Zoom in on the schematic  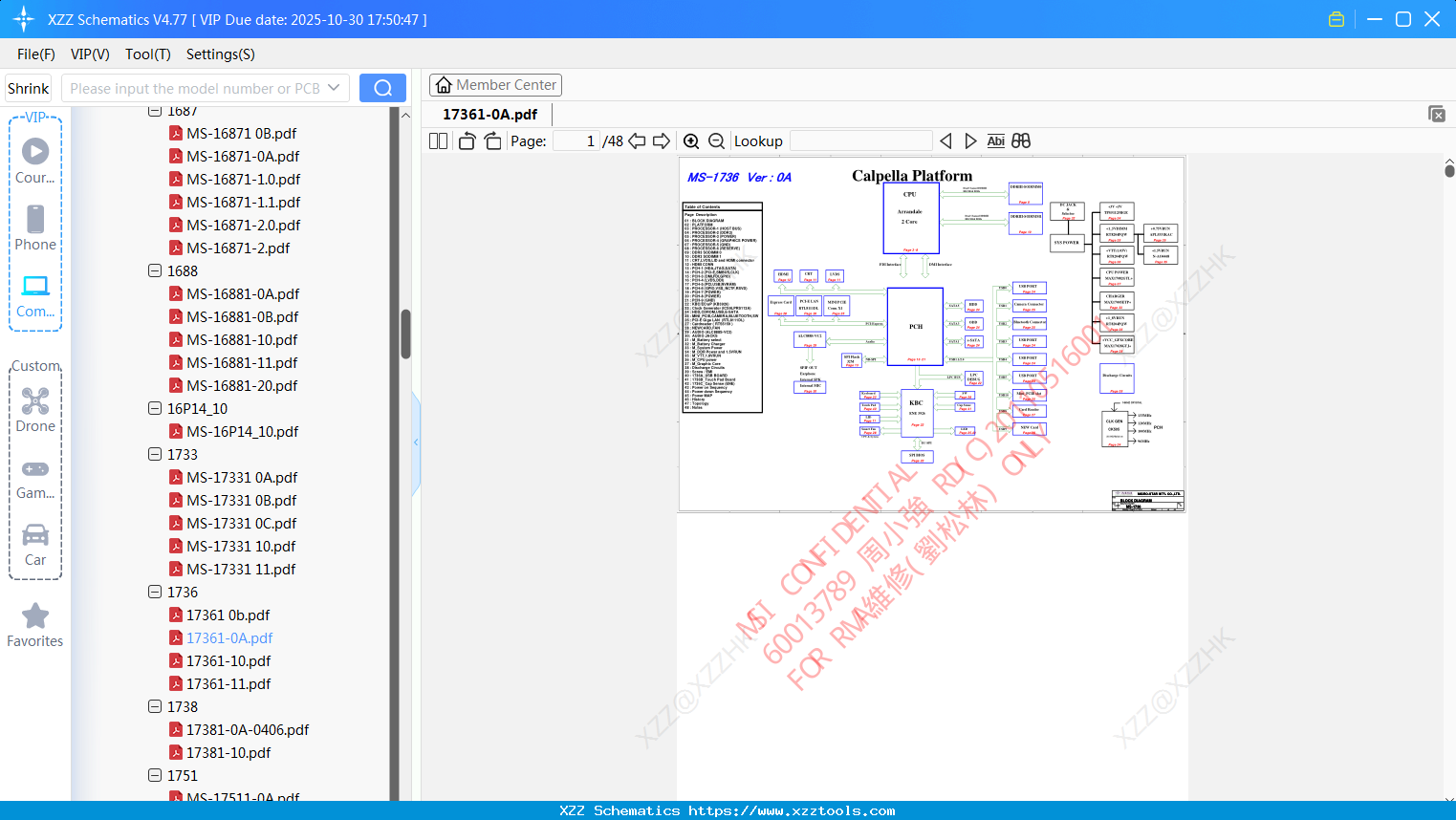click(691, 140)
